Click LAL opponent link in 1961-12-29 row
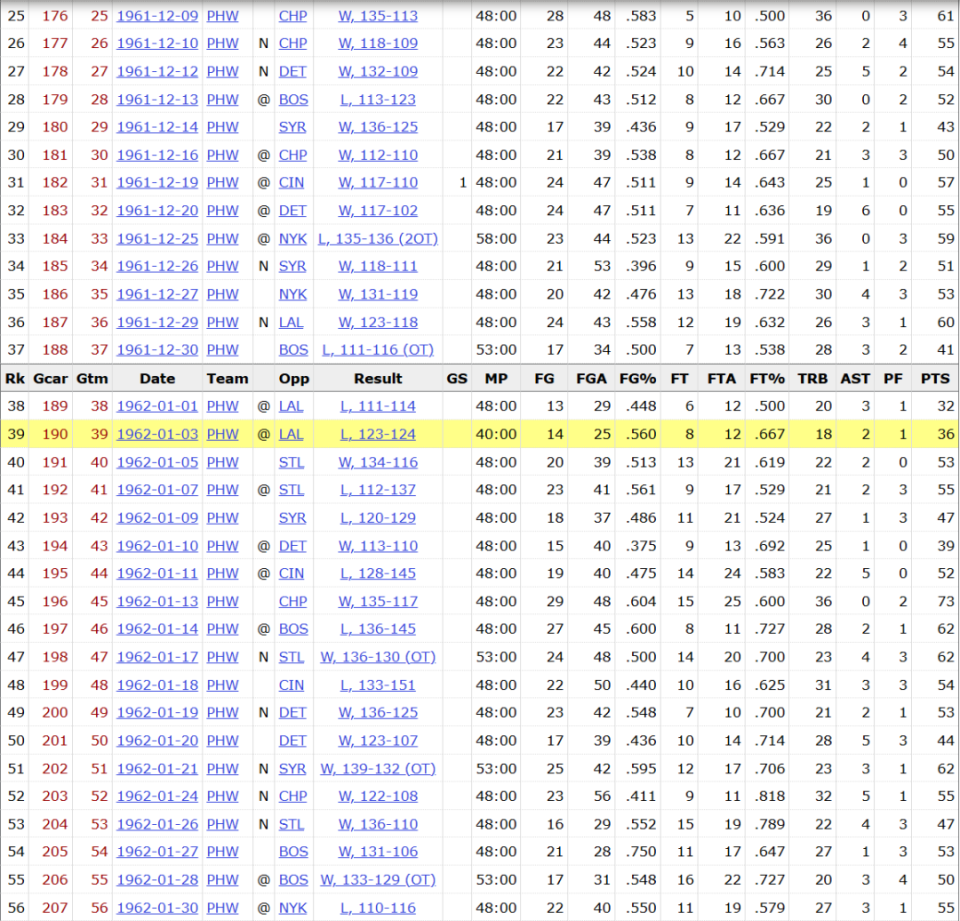 point(291,322)
